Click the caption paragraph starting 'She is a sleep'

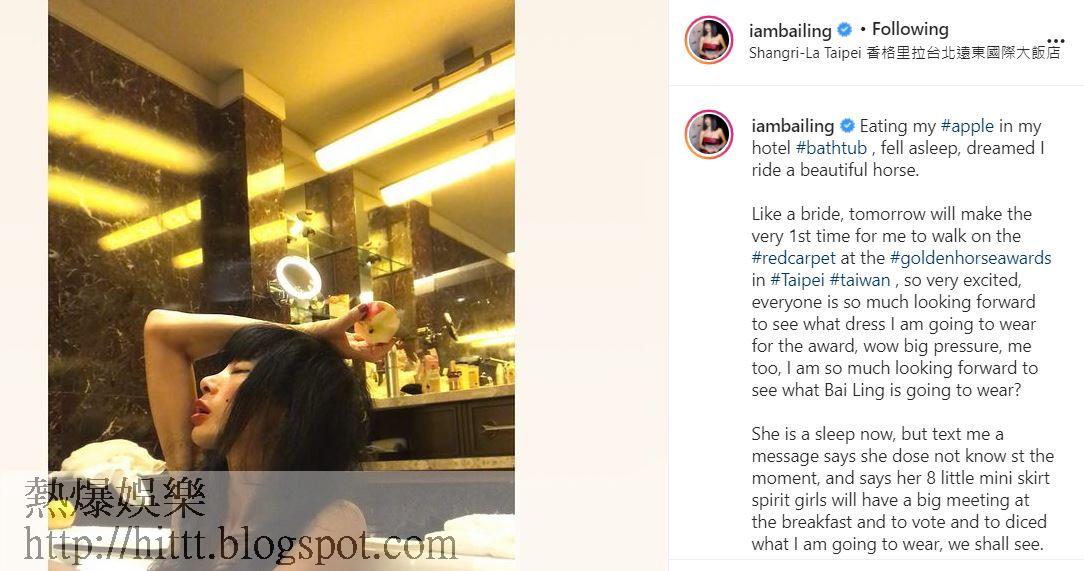tap(902, 489)
